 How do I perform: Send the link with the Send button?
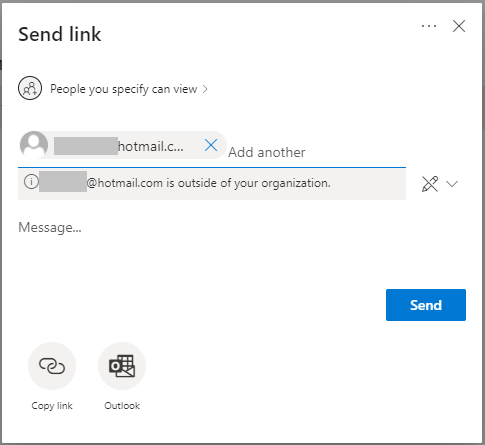tap(426, 305)
